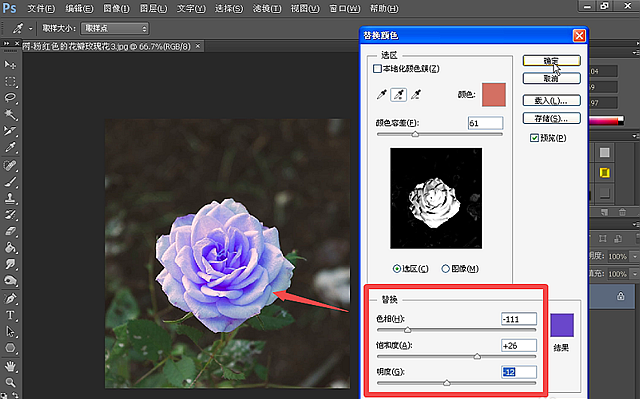Select the Move tool

pyautogui.click(x=10, y=64)
